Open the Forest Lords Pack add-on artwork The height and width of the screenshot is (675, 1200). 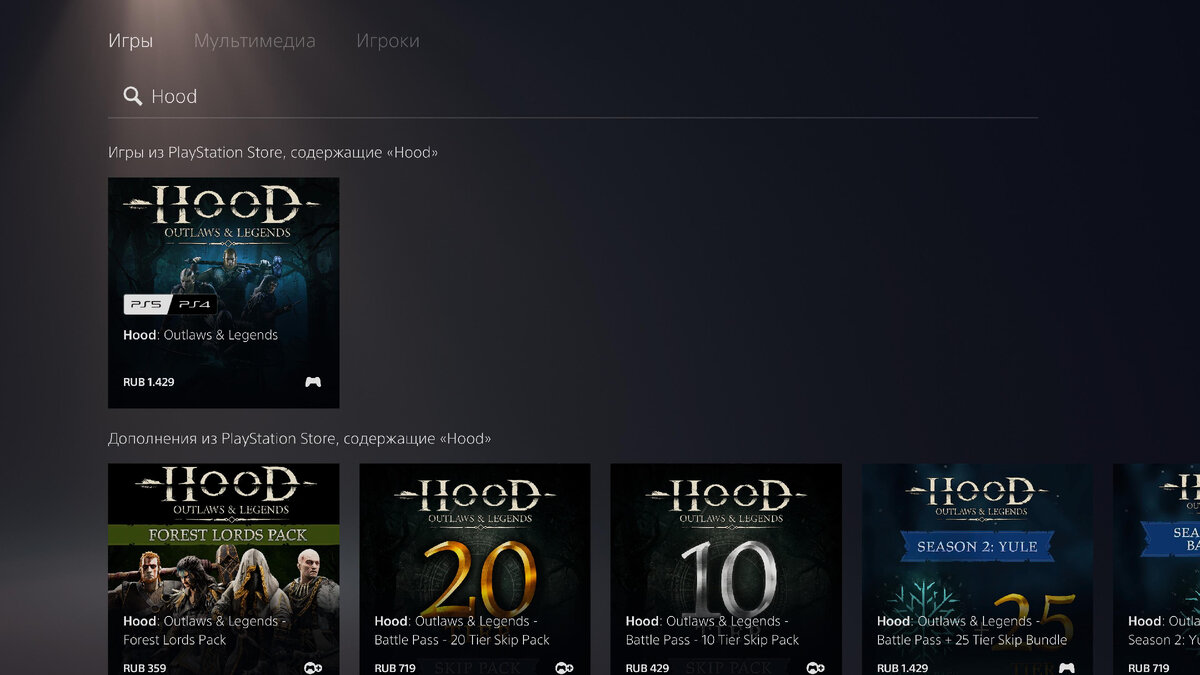223,569
